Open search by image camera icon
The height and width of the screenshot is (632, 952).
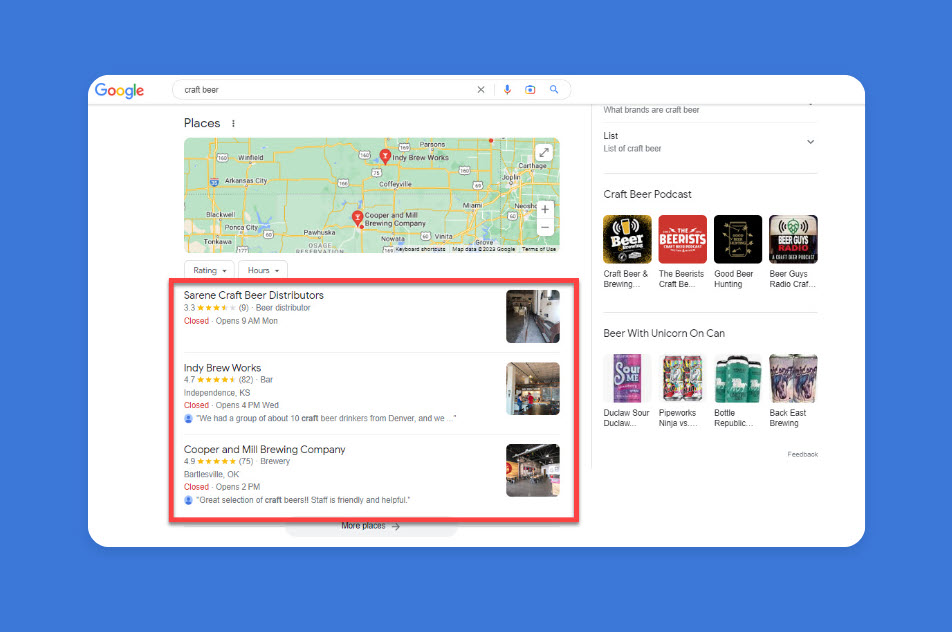(x=530, y=90)
